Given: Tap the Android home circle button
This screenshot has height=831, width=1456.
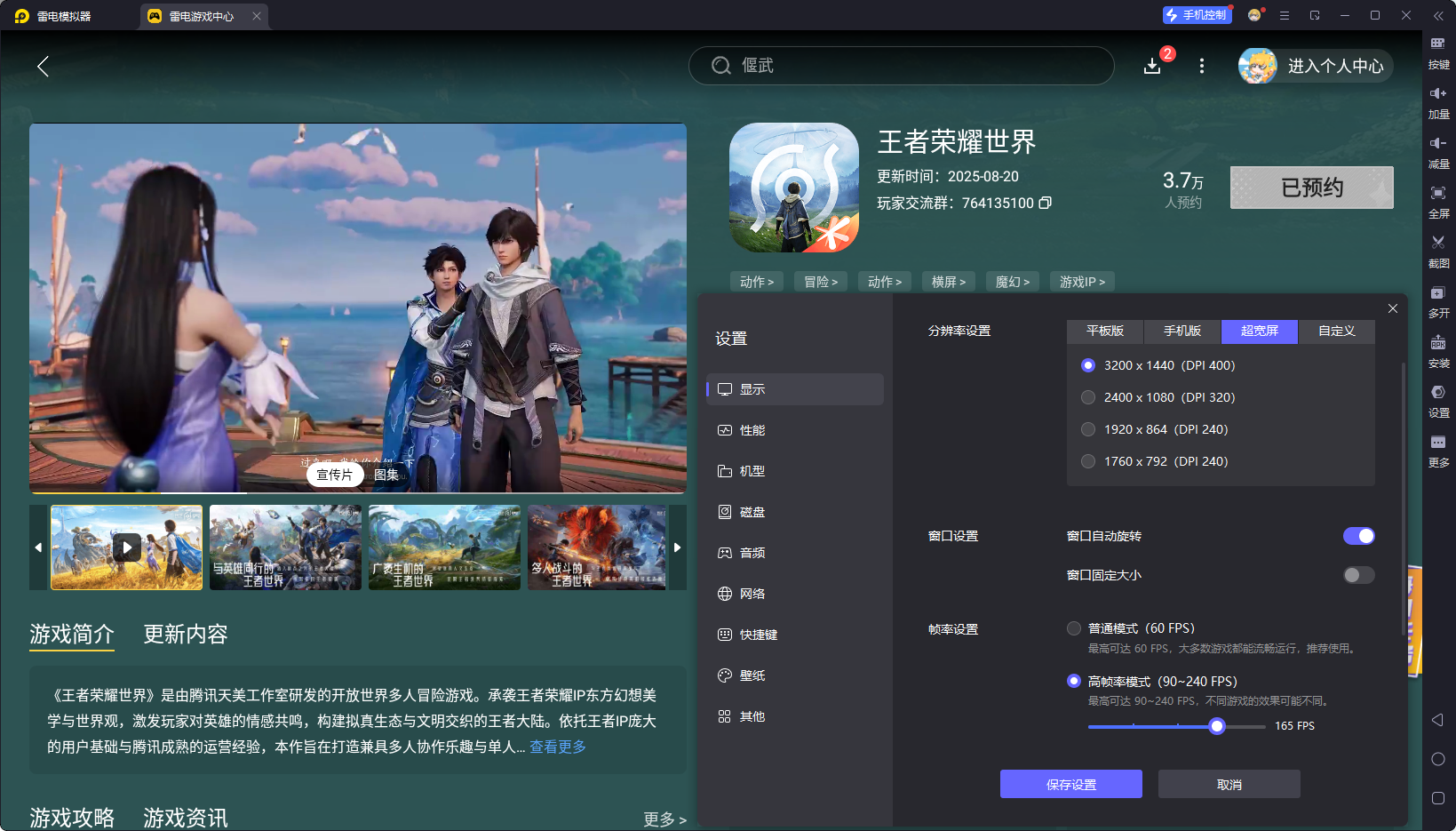Looking at the screenshot, I should point(1438,759).
